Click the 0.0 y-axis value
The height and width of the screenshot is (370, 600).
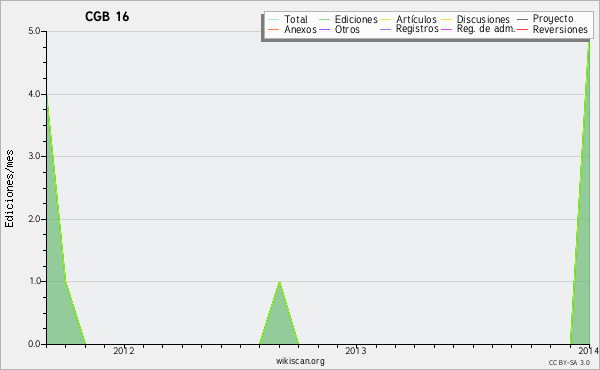tap(34, 344)
